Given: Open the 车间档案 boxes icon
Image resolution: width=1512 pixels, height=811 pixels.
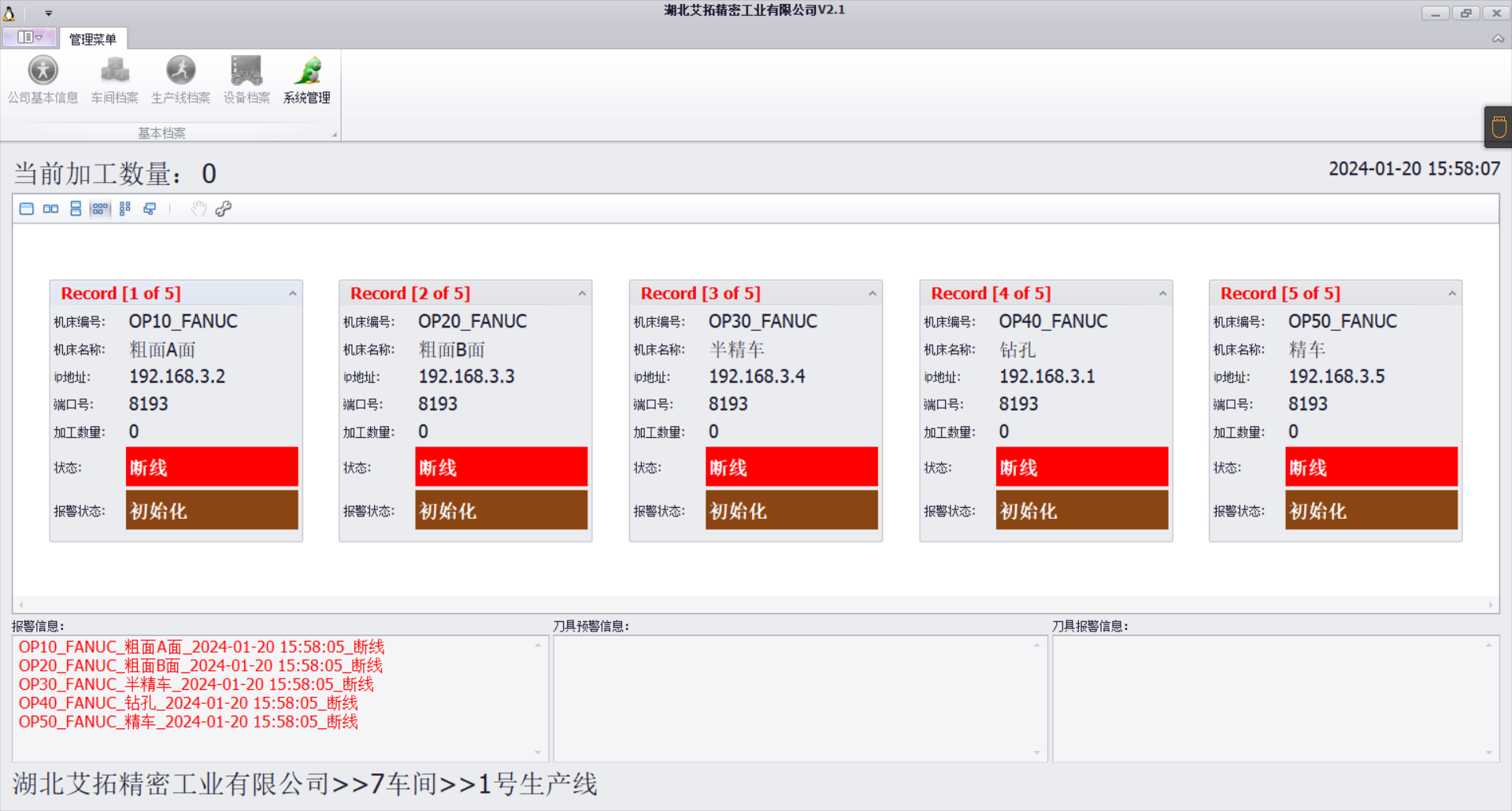Looking at the screenshot, I should click(x=114, y=80).
